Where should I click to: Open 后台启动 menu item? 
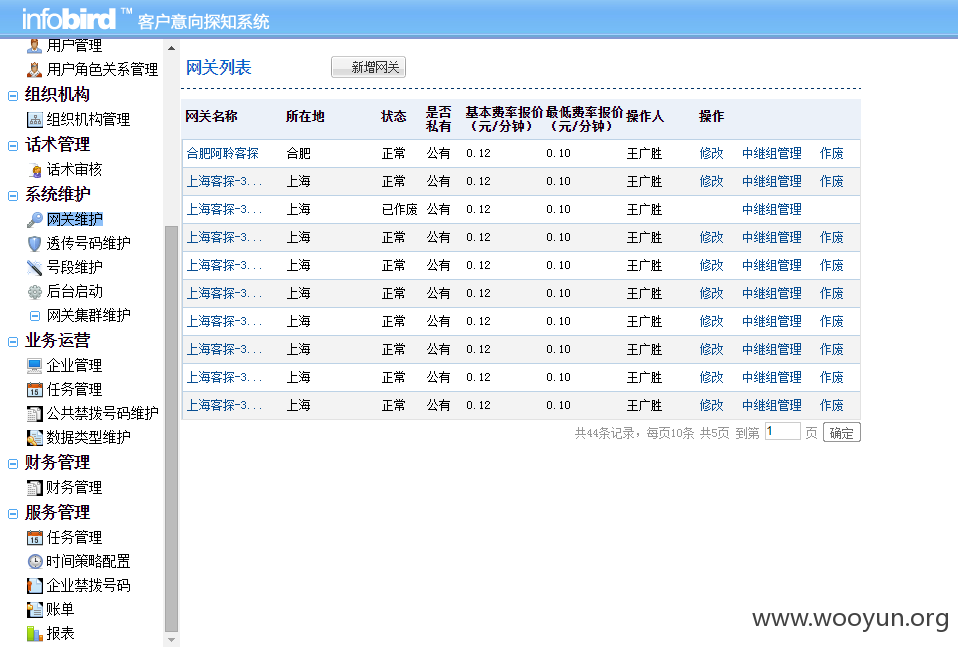75,292
